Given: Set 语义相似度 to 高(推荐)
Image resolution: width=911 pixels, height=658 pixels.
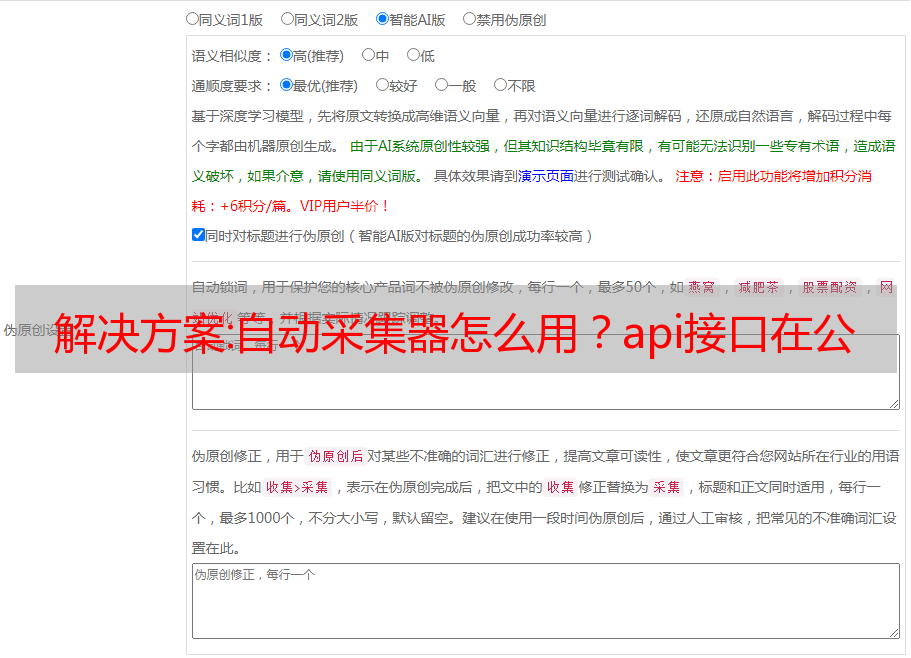Looking at the screenshot, I should 286,55.
